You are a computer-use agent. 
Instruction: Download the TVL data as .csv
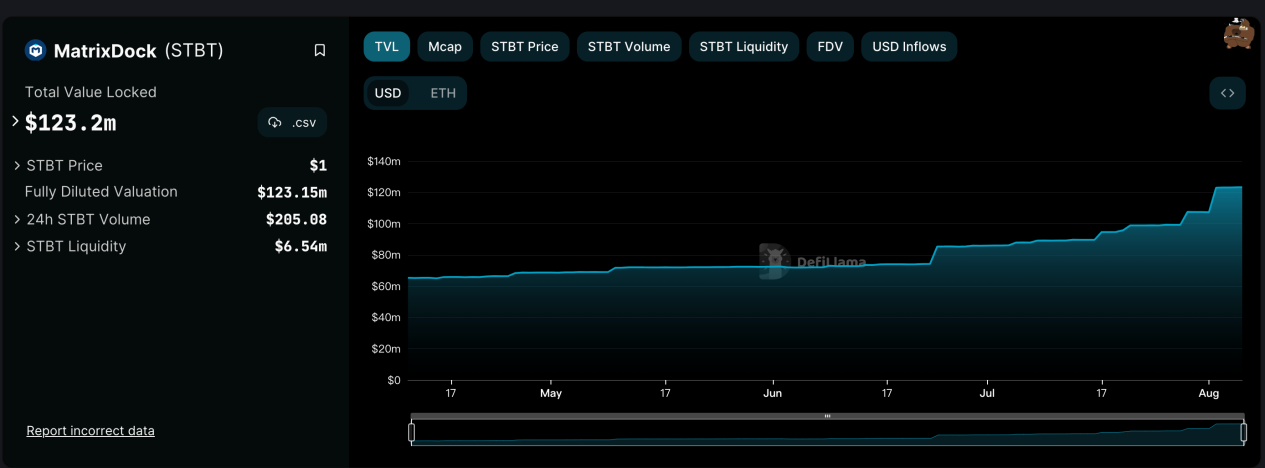pos(292,123)
